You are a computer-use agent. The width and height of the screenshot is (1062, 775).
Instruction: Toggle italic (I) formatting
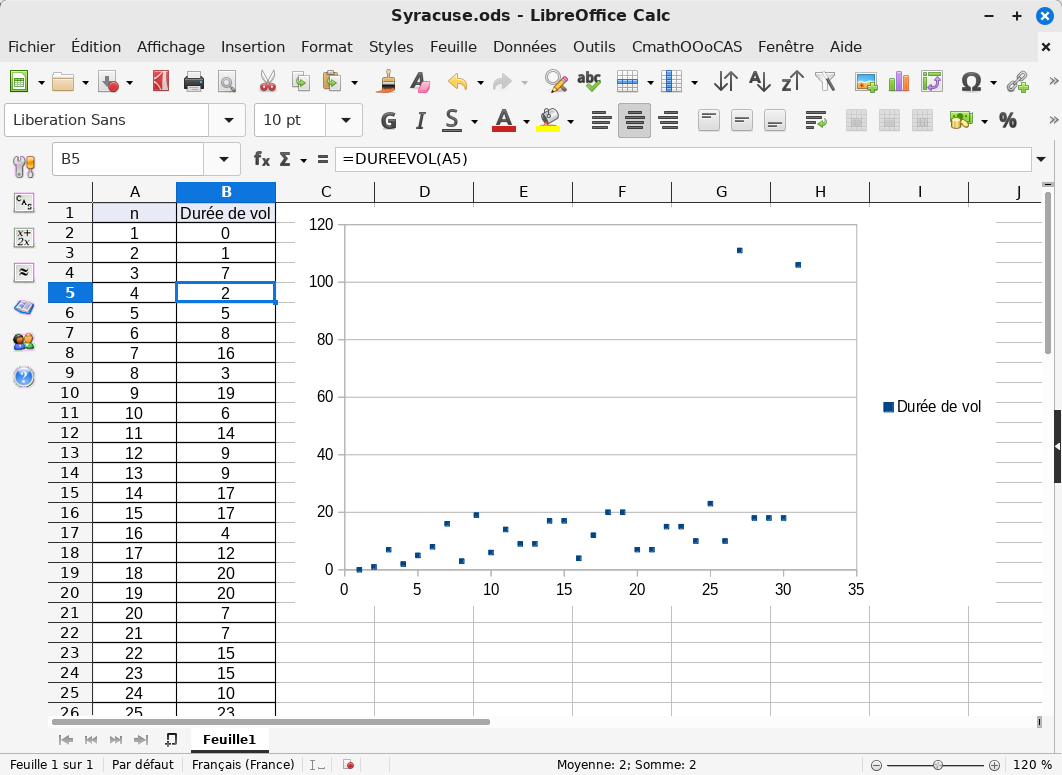tap(420, 121)
